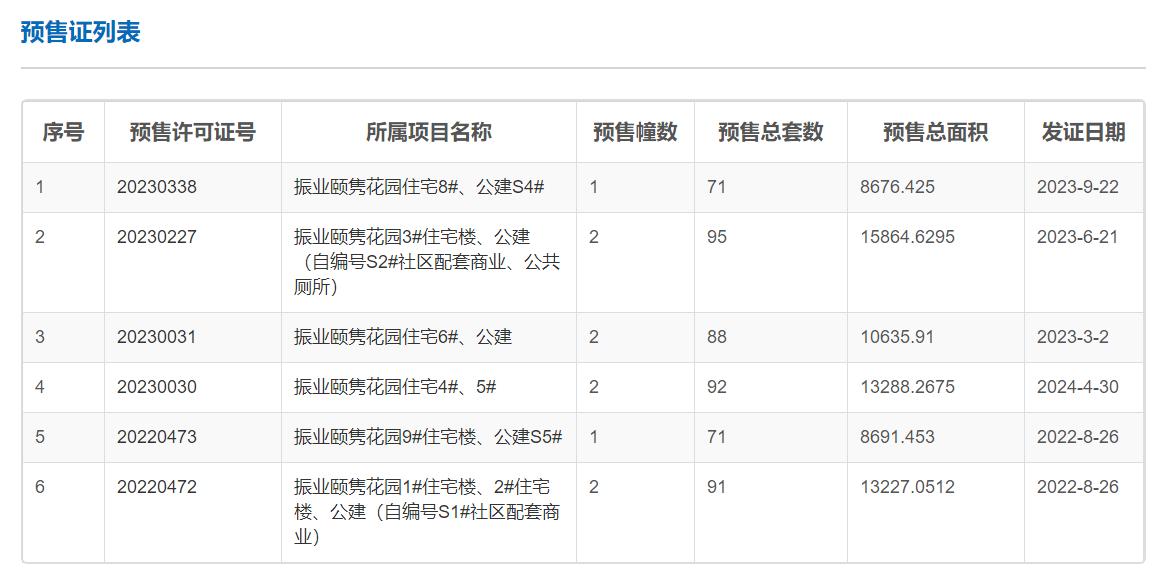This screenshot has width=1154, height=572.
Task: Click serial number for permit 20220473
Action: point(40,437)
